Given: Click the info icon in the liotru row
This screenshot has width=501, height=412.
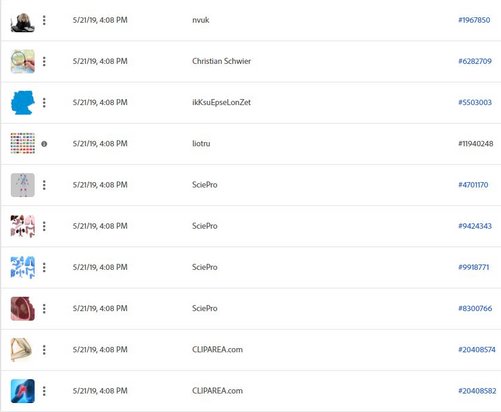Looking at the screenshot, I should click(44, 144).
